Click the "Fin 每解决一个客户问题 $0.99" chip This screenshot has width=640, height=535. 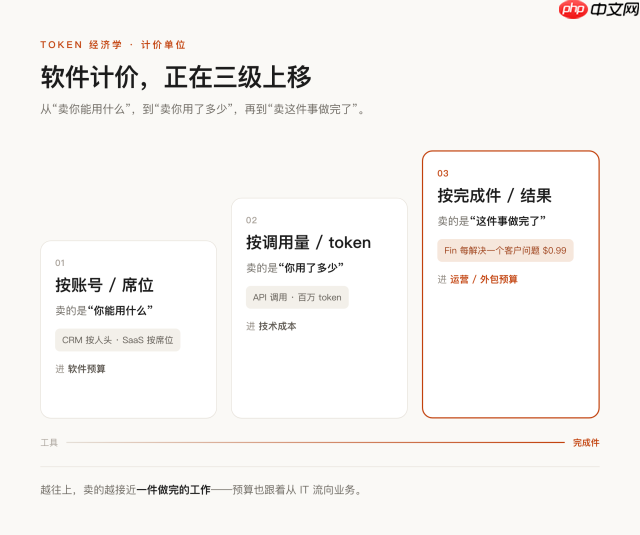coord(505,251)
